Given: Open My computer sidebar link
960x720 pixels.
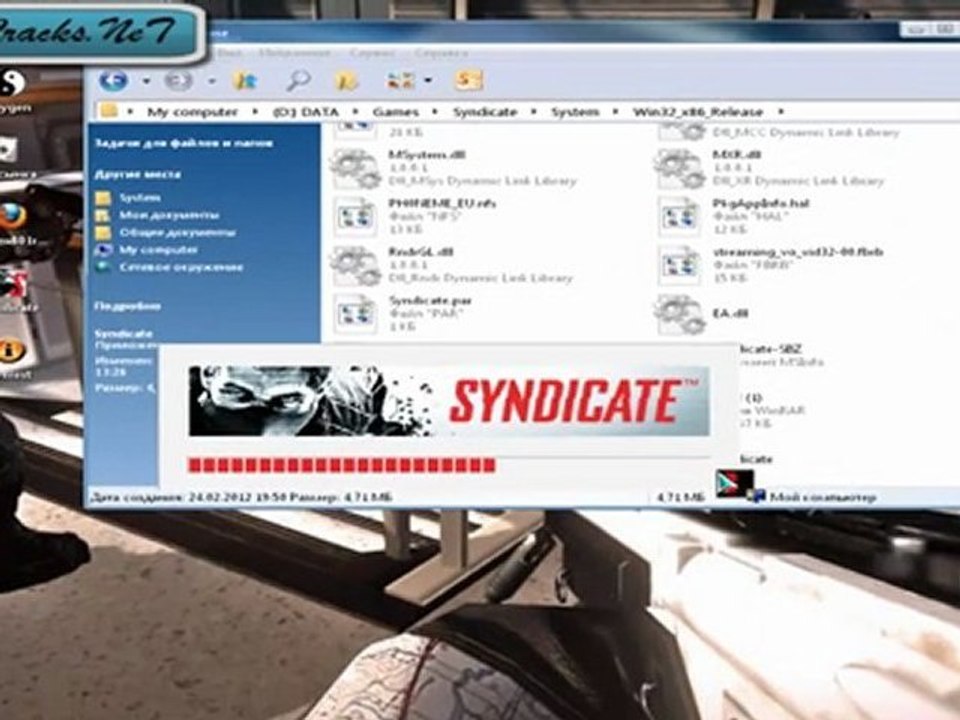Looking at the screenshot, I should (x=158, y=250).
